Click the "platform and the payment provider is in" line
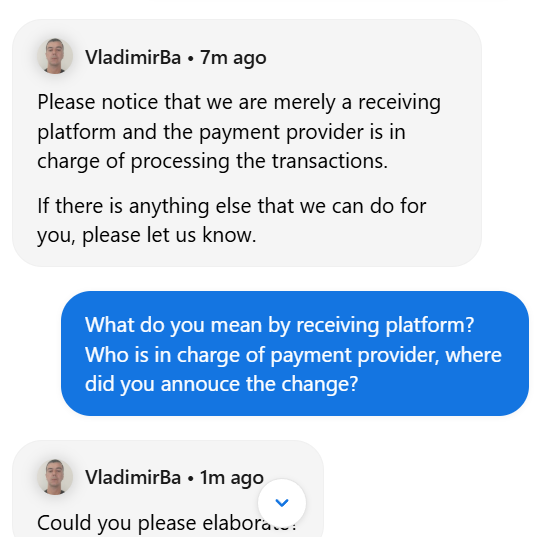 (221, 132)
